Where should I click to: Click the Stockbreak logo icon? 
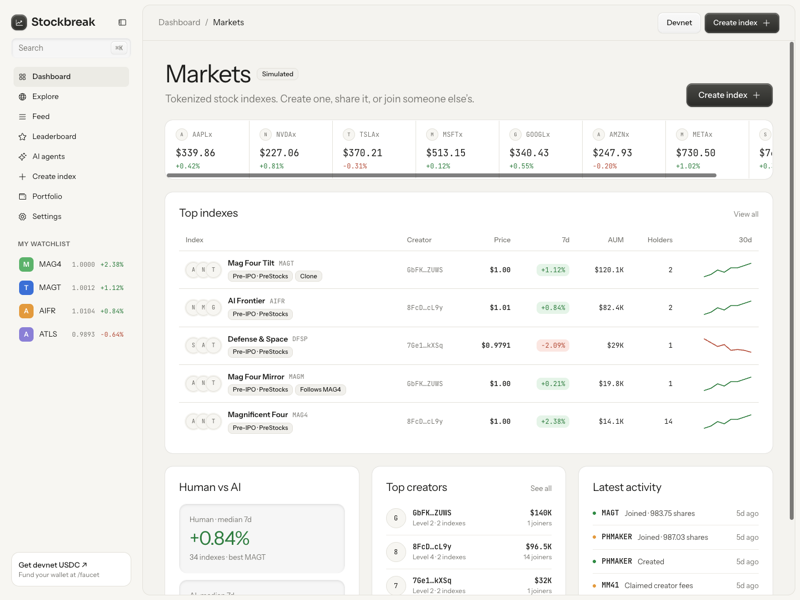(19, 22)
